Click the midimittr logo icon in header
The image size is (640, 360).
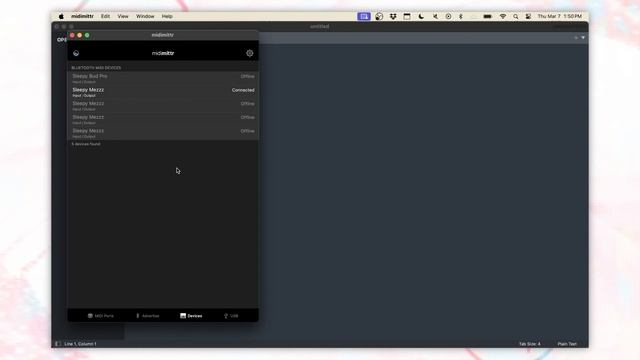pos(76,53)
